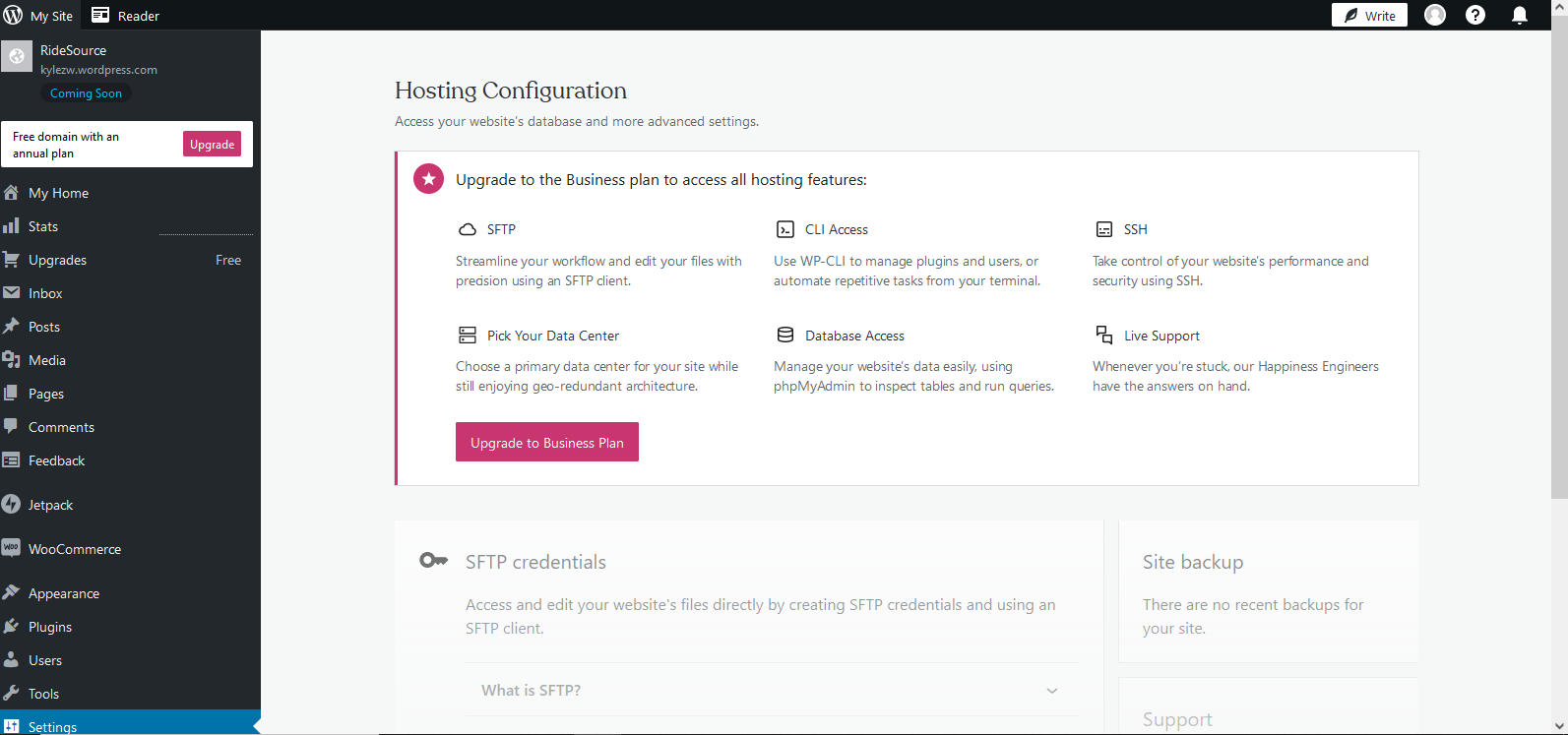Click the WooCommerce icon in sidebar
1568x735 pixels.
[12, 548]
